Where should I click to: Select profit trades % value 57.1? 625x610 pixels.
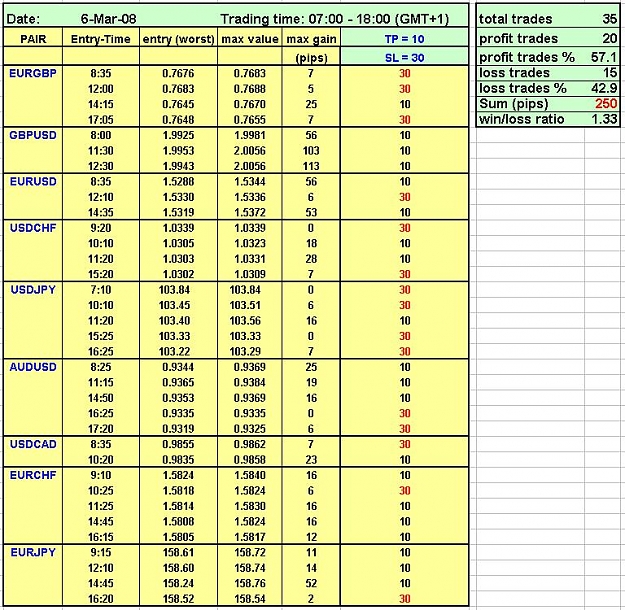[604, 57]
